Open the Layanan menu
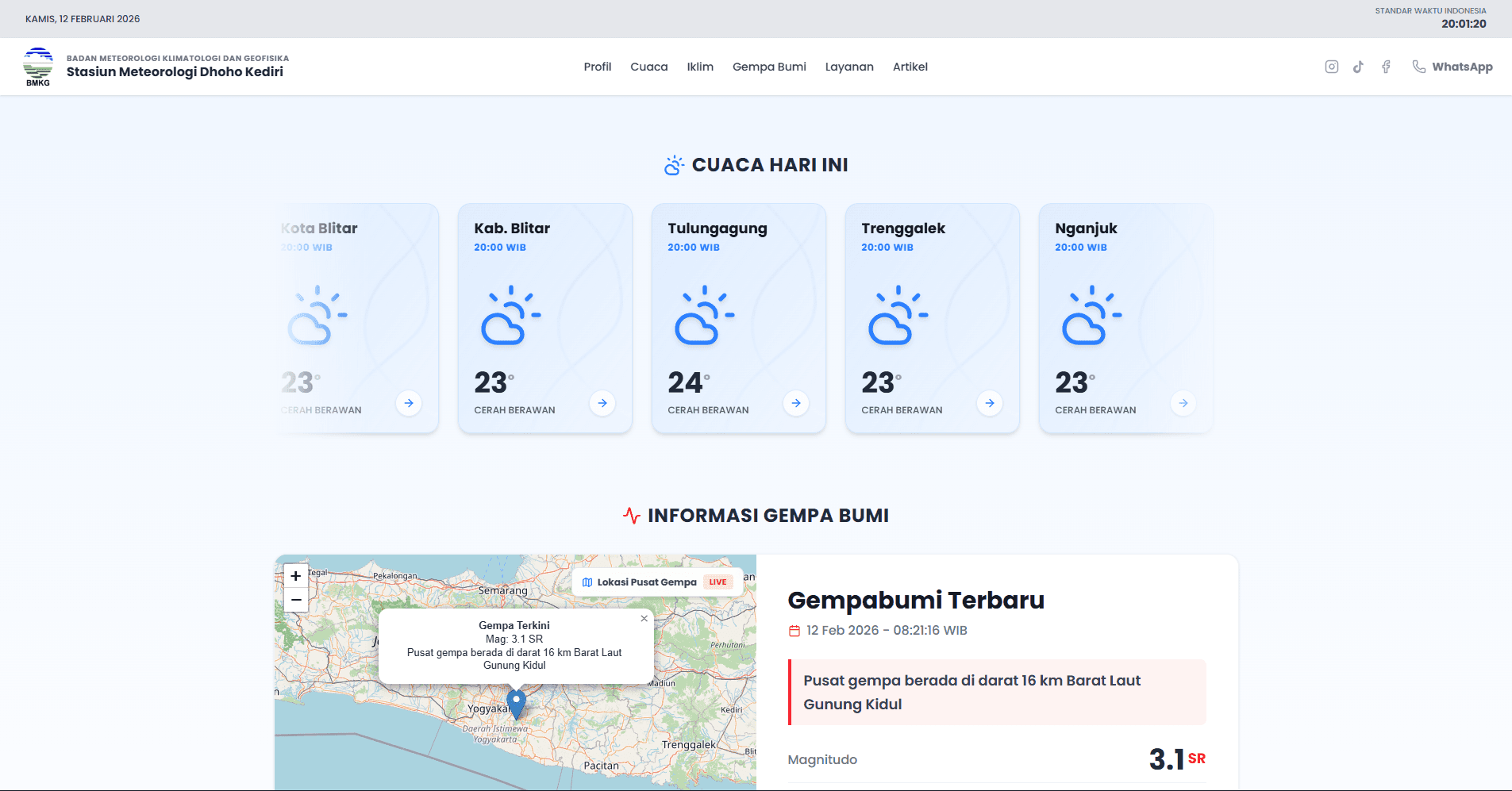 849,67
